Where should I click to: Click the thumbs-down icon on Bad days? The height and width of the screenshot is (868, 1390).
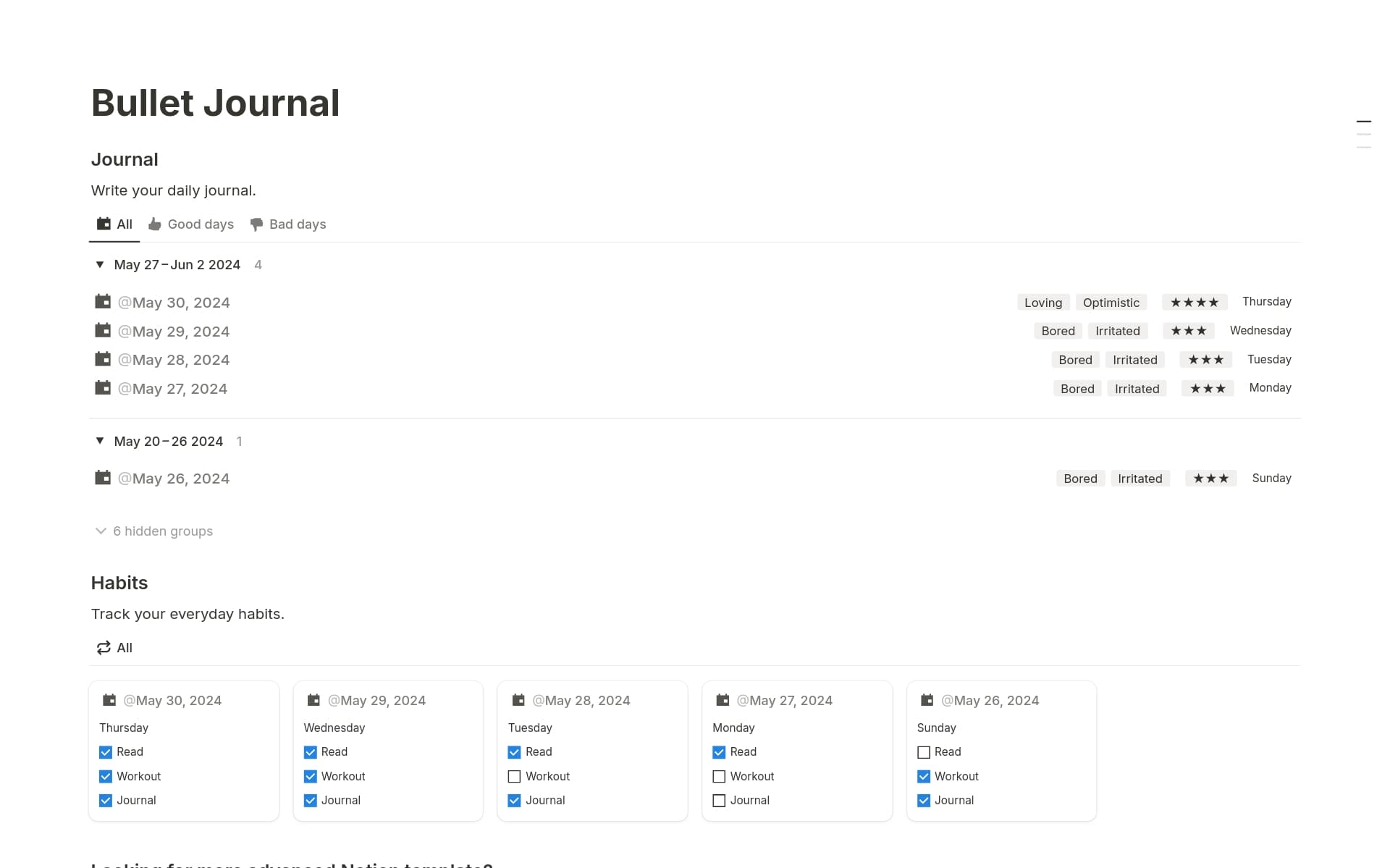[257, 224]
